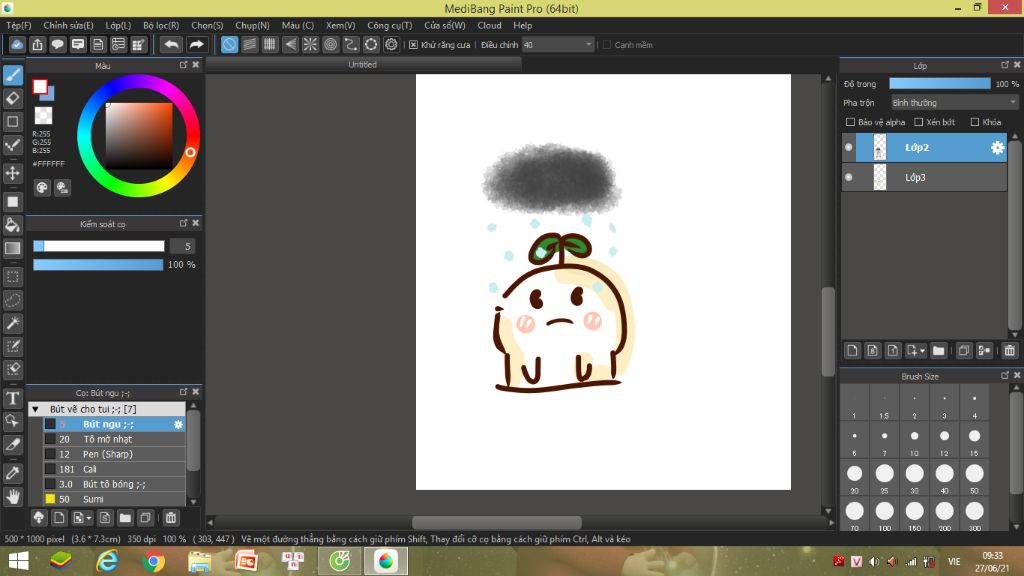The width and height of the screenshot is (1024, 576).
Task: Click the brush opacity slider at 100 %
Action: tap(98, 264)
